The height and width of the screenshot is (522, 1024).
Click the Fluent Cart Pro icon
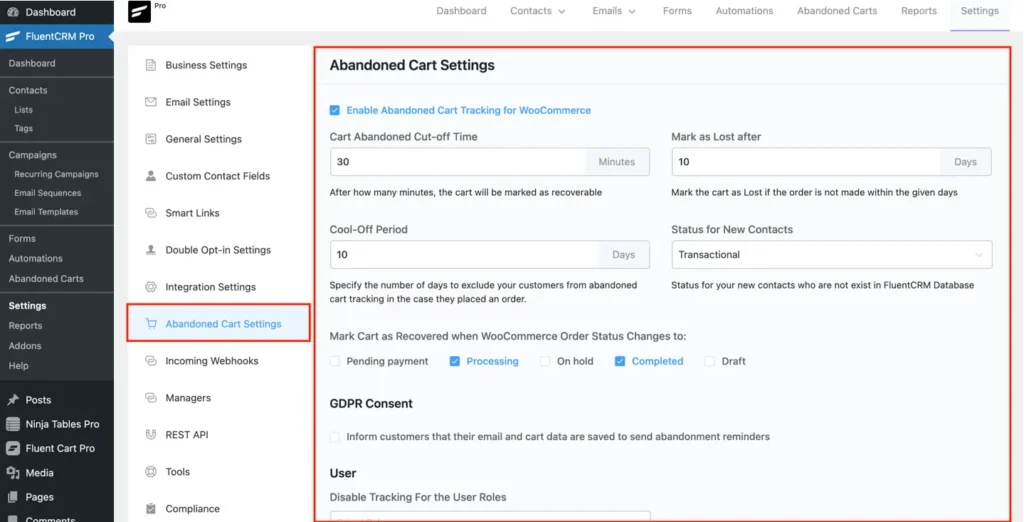12,448
